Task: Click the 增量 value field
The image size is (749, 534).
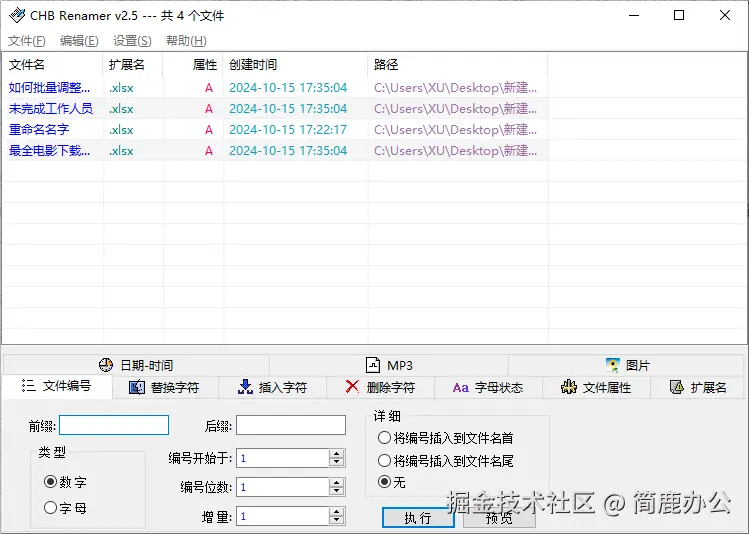Action: click(283, 516)
